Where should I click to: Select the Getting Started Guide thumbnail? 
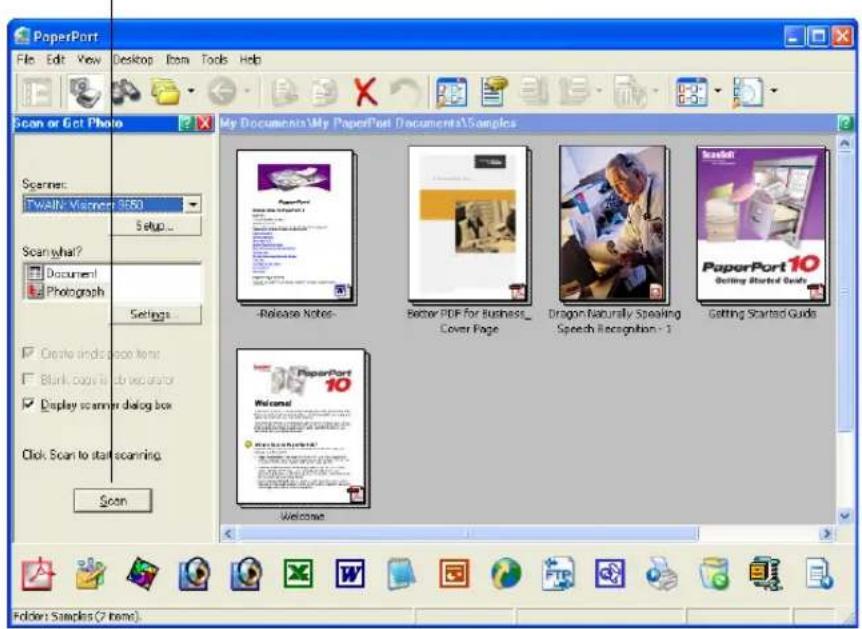[x=762, y=225]
